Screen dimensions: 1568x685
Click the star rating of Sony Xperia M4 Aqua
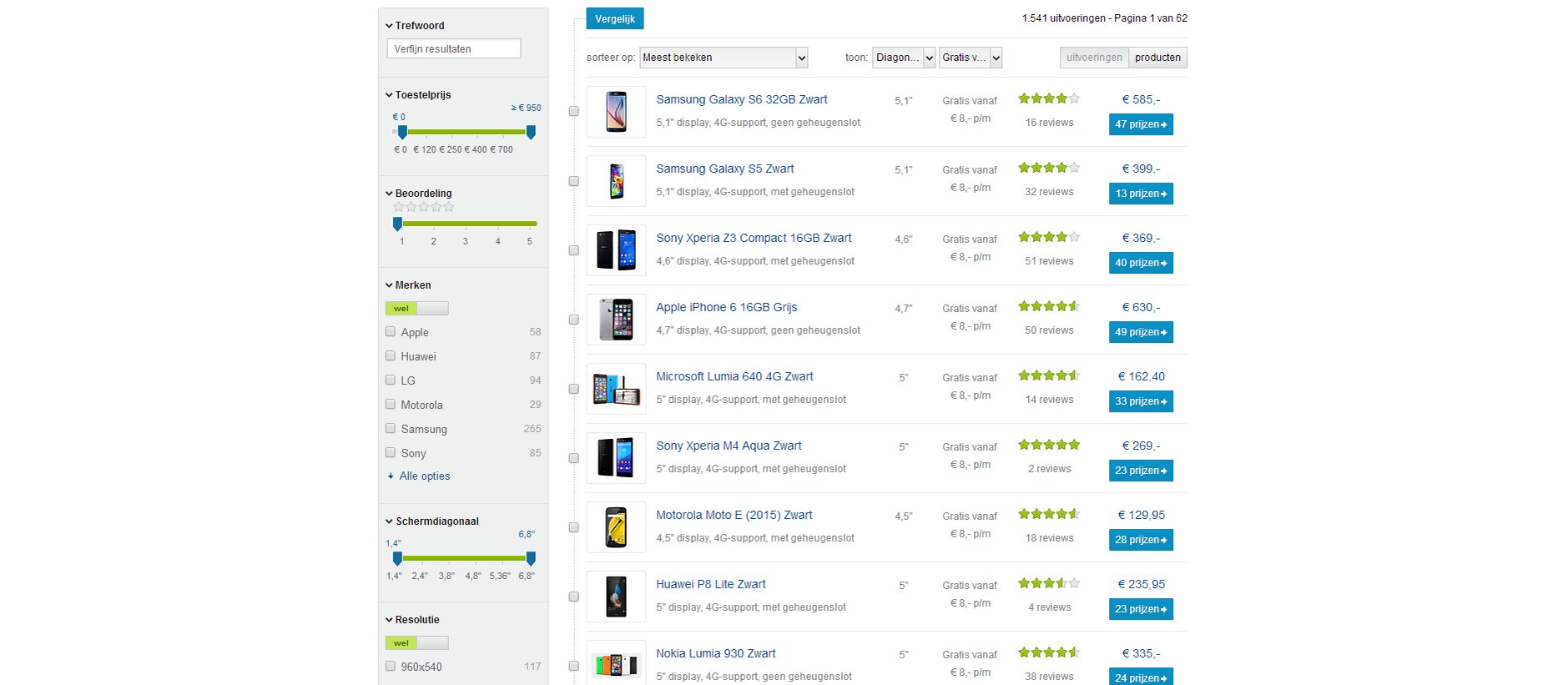click(1049, 445)
